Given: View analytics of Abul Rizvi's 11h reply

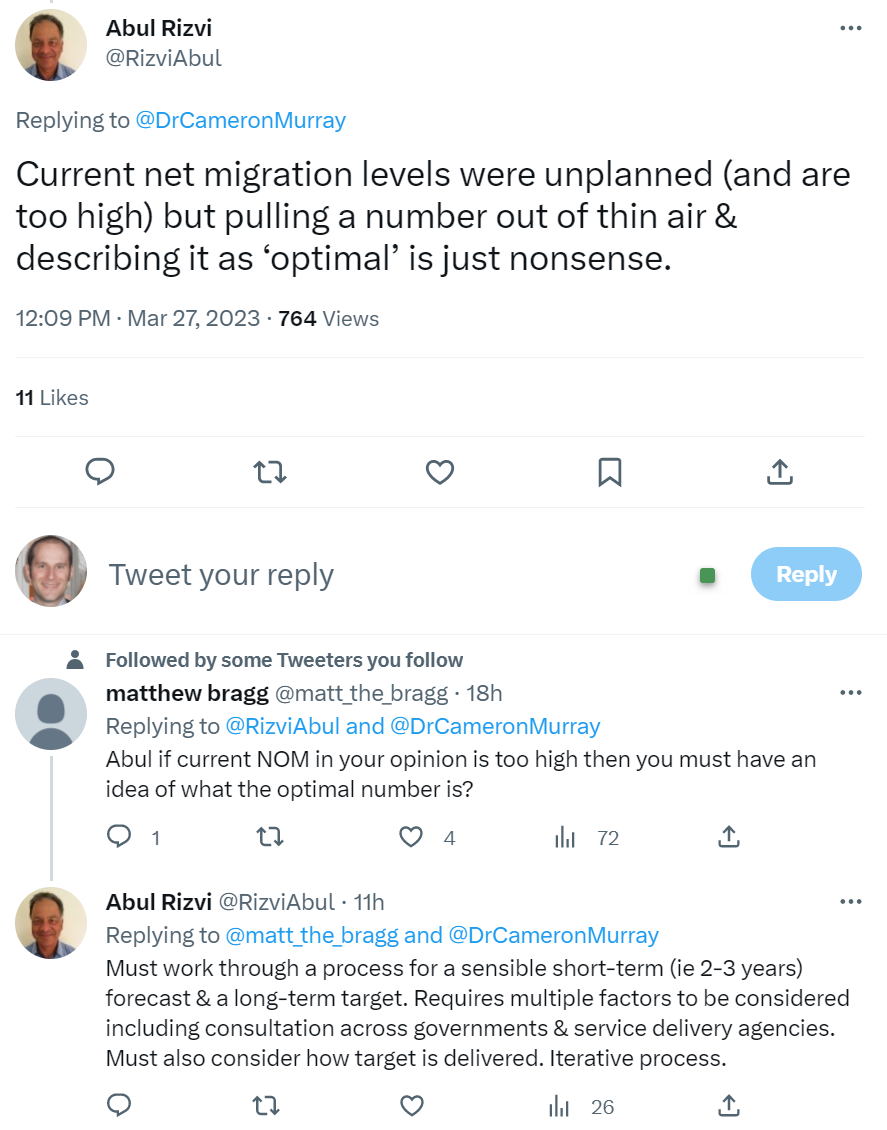Looking at the screenshot, I should (561, 1105).
